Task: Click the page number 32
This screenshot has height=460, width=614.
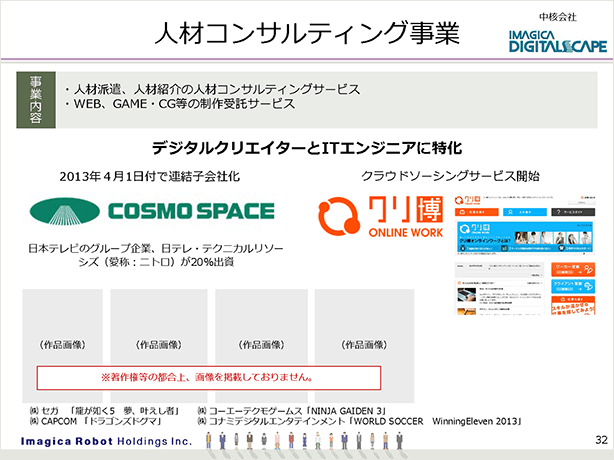Action: click(601, 440)
